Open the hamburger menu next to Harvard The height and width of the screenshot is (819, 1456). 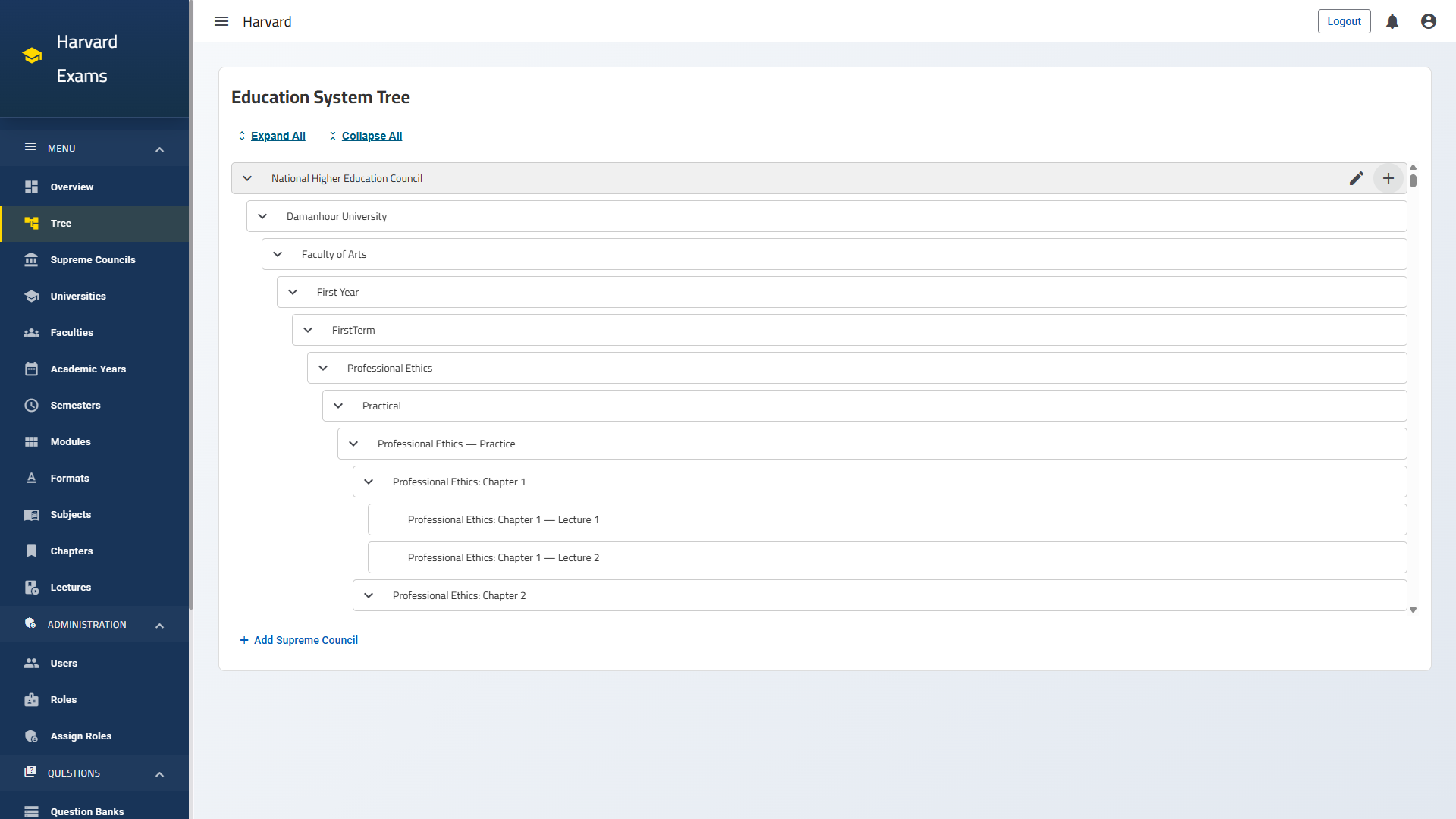(221, 21)
